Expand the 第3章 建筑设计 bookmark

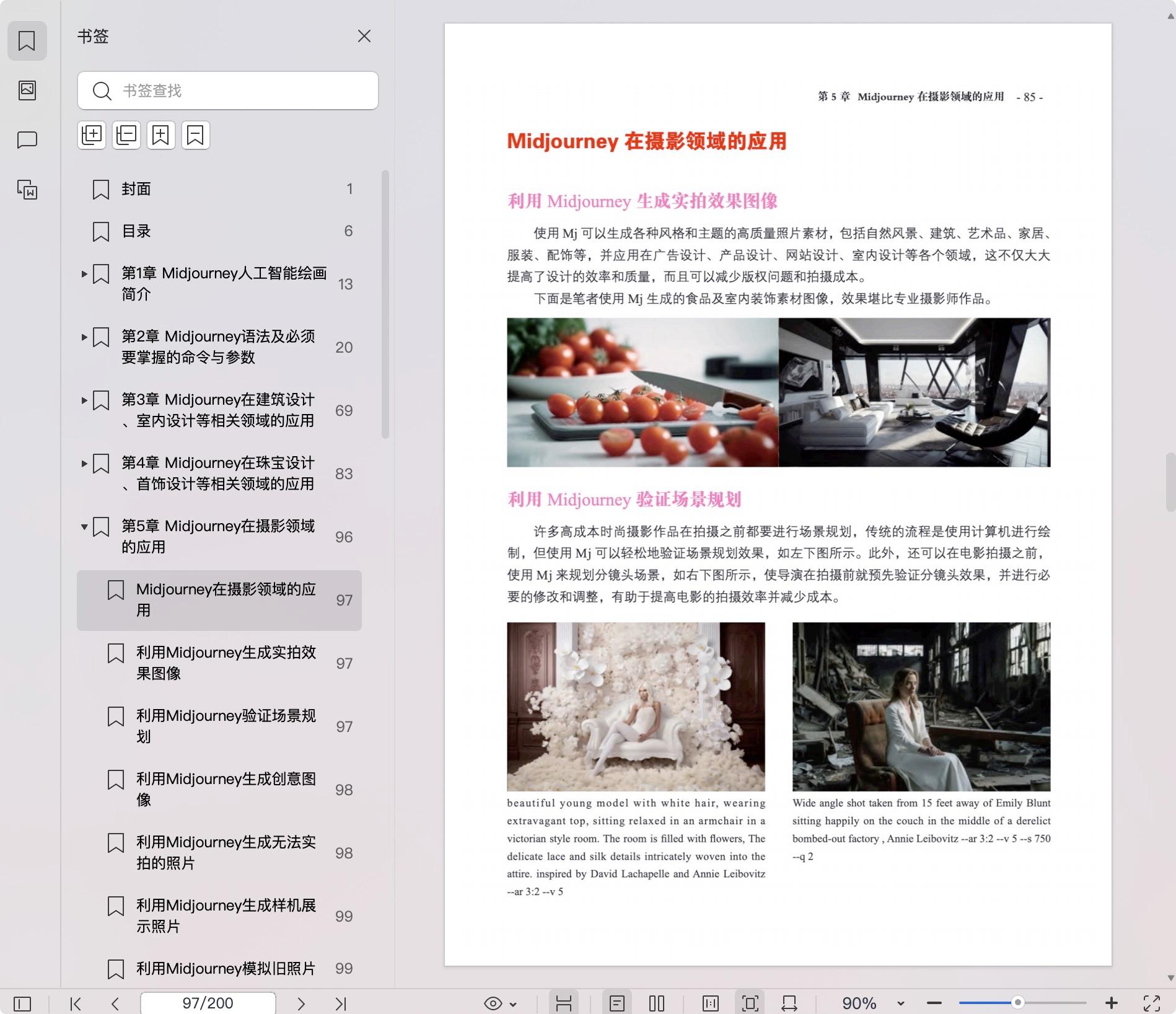84,400
